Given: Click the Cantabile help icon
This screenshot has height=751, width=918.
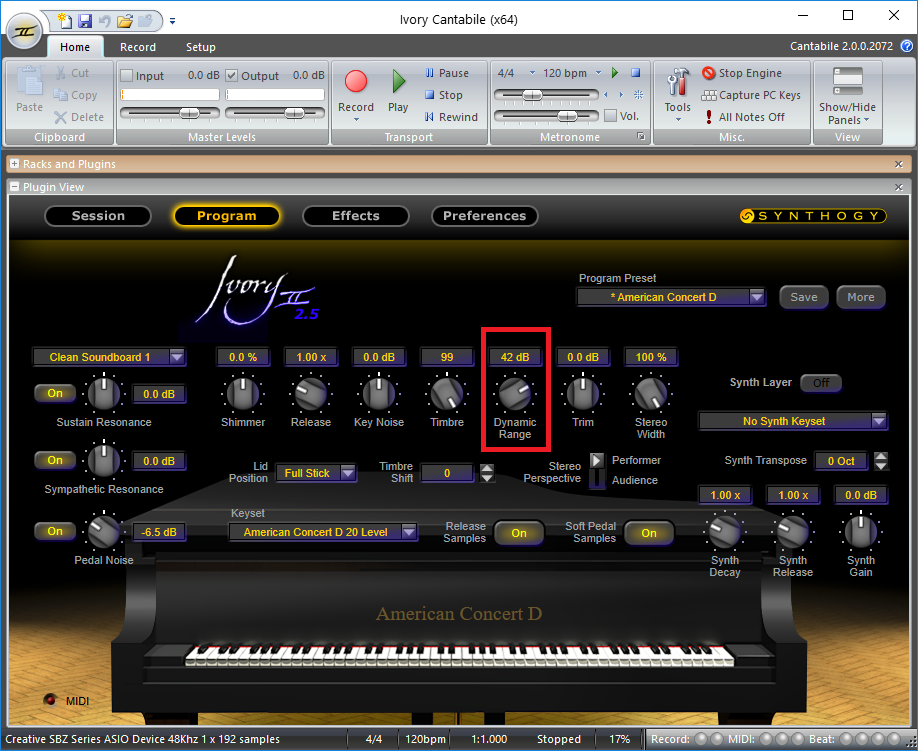Looking at the screenshot, I should coord(906,46).
